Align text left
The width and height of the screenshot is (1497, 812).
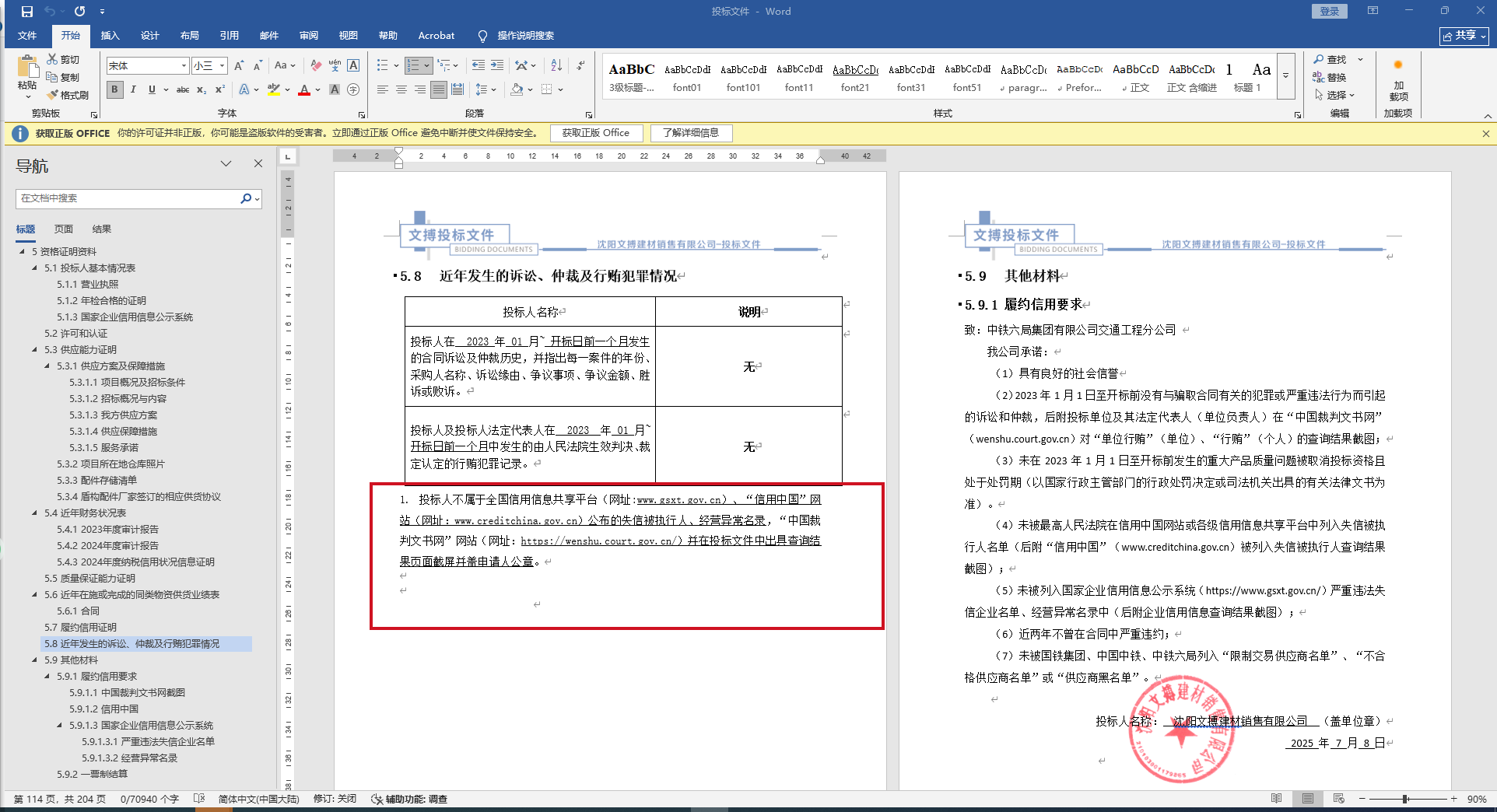click(x=383, y=89)
